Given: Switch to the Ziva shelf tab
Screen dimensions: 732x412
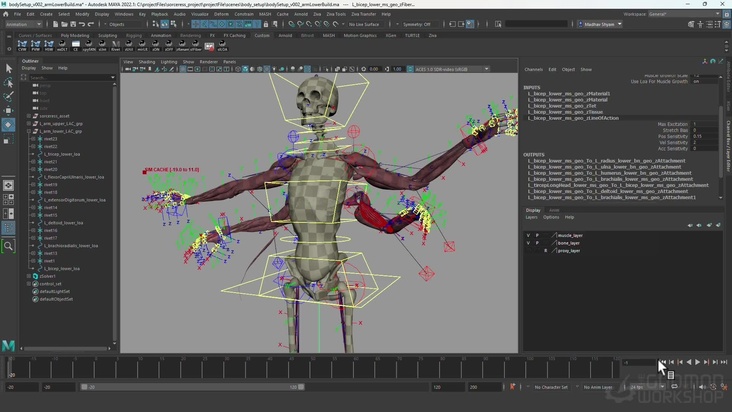Looking at the screenshot, I should coord(432,35).
